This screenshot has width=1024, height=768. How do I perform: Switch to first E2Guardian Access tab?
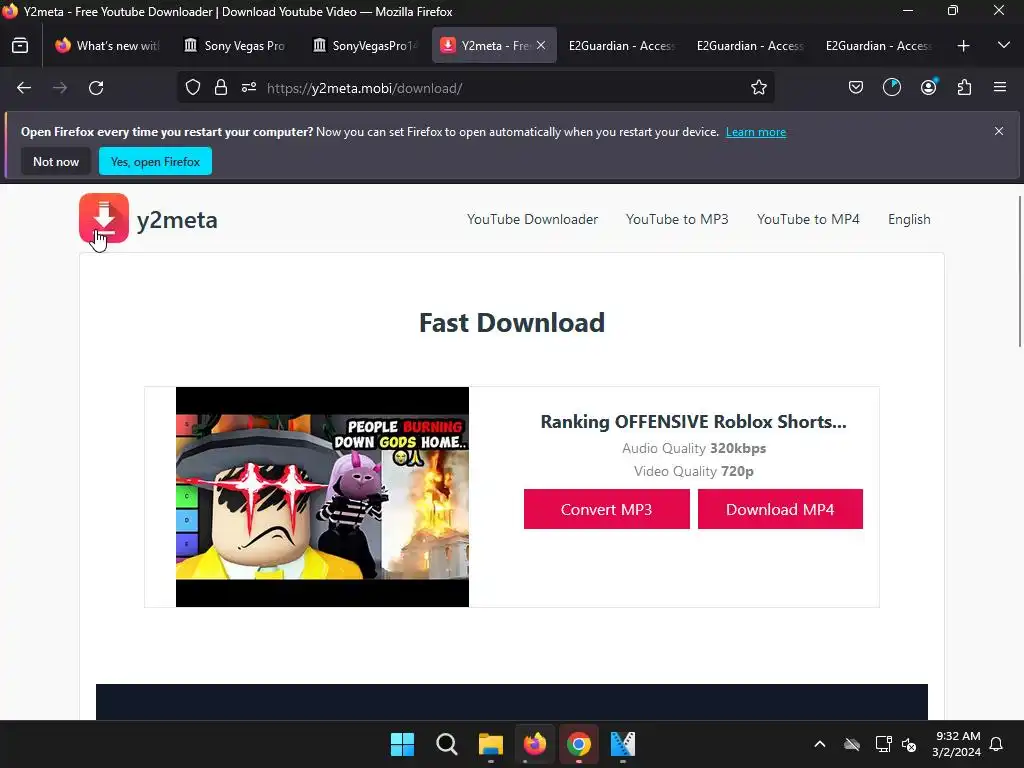pos(621,46)
